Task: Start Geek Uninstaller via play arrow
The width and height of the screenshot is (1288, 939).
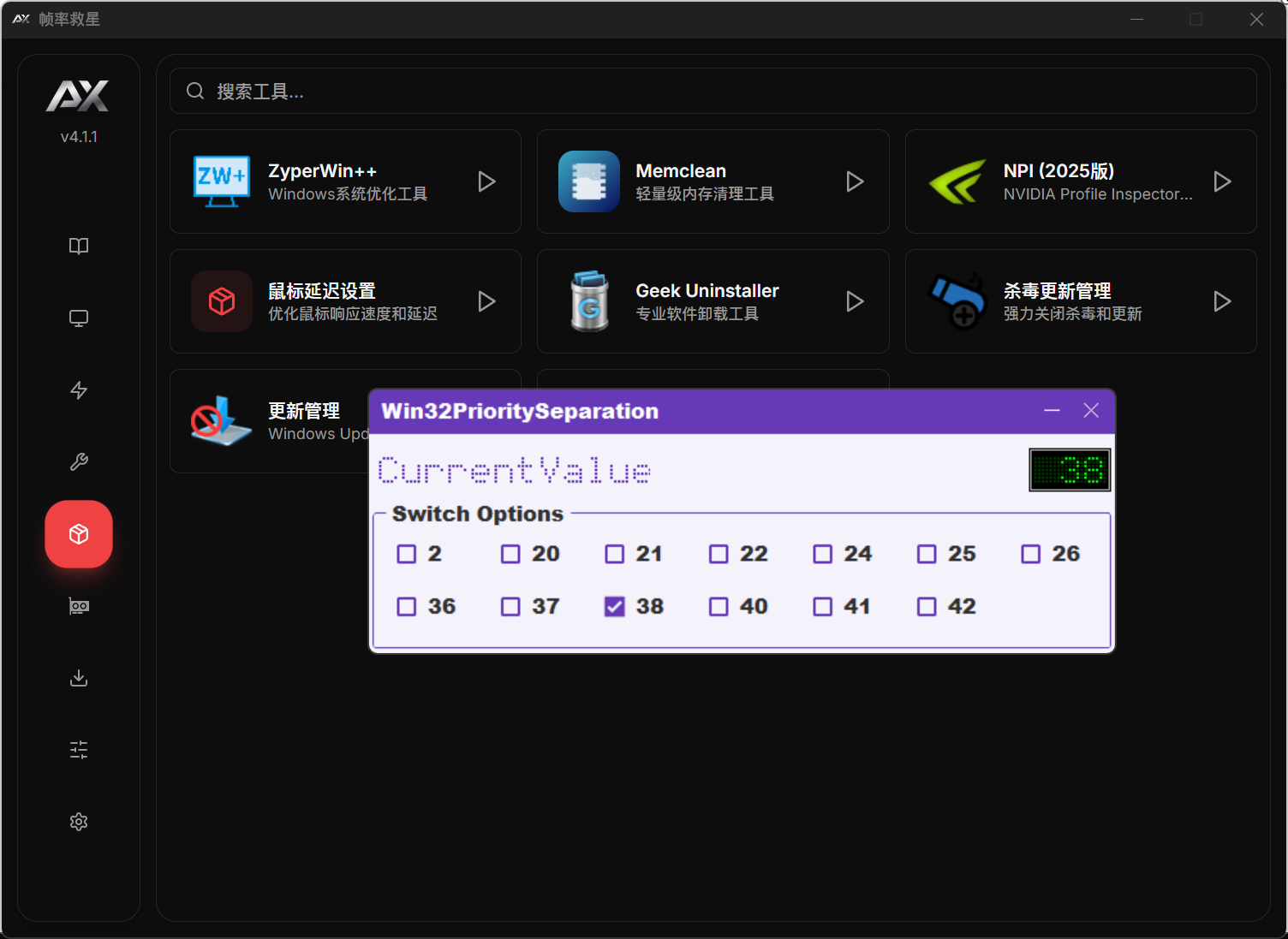Action: 855,301
